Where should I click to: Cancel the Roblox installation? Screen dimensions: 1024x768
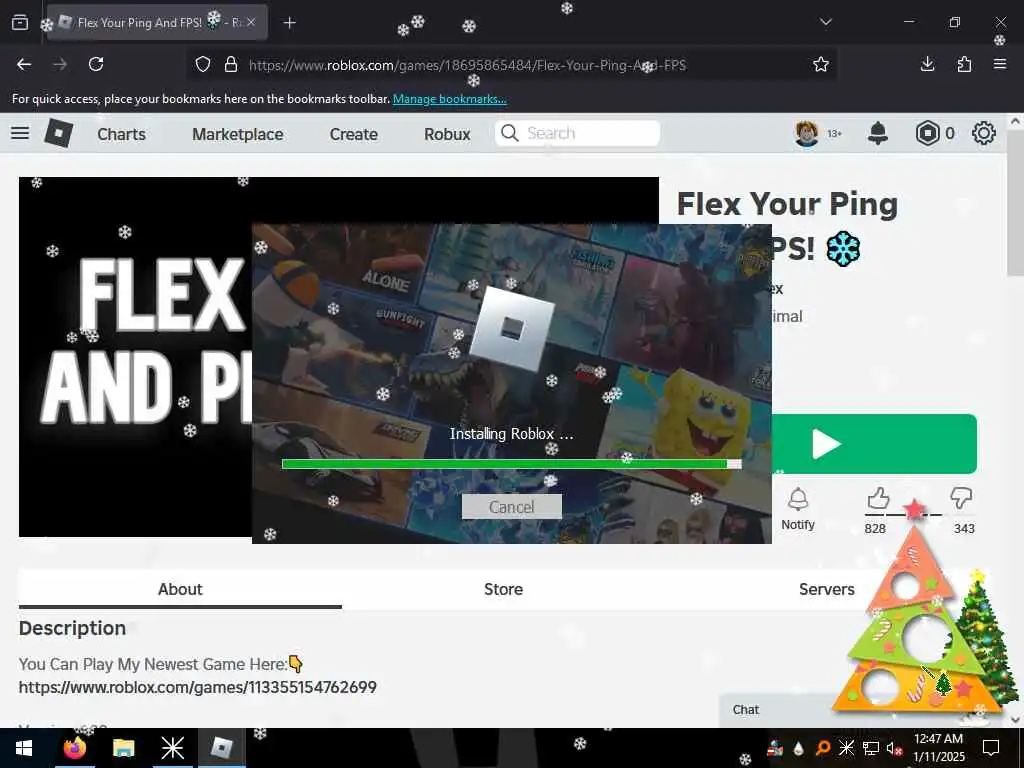(x=511, y=507)
